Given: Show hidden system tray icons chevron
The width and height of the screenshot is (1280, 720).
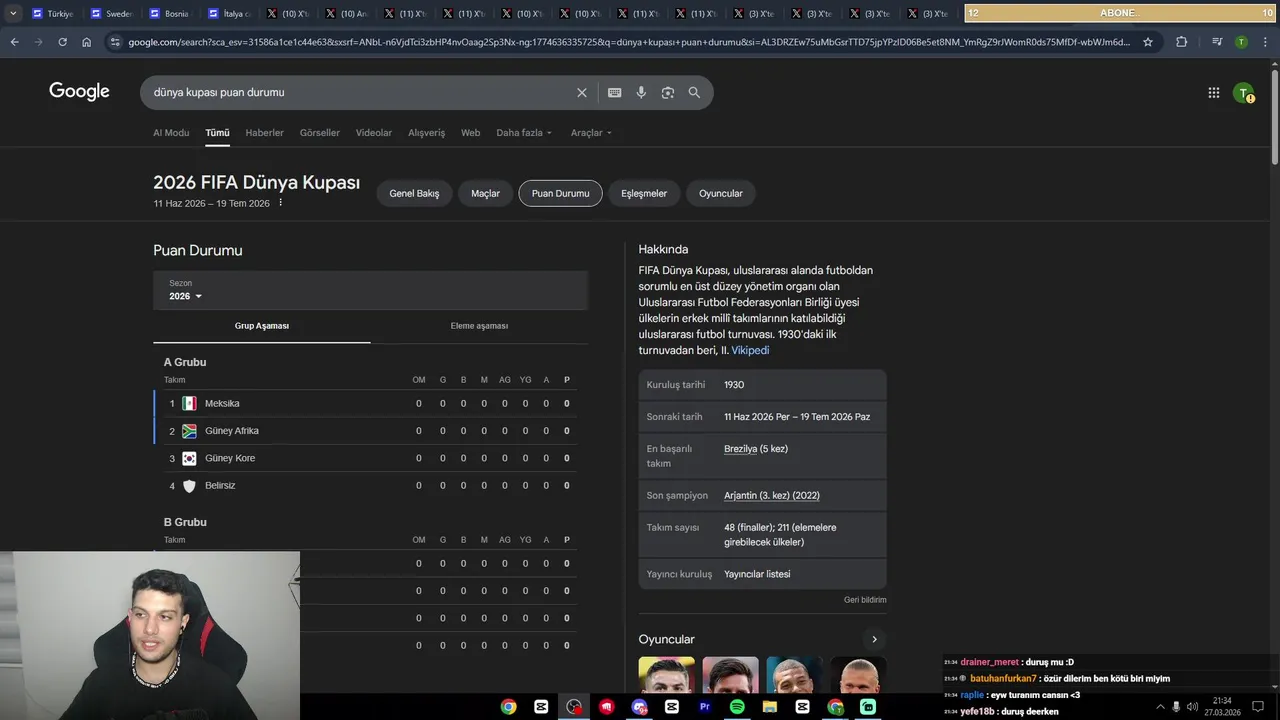Looking at the screenshot, I should coord(1160,707).
